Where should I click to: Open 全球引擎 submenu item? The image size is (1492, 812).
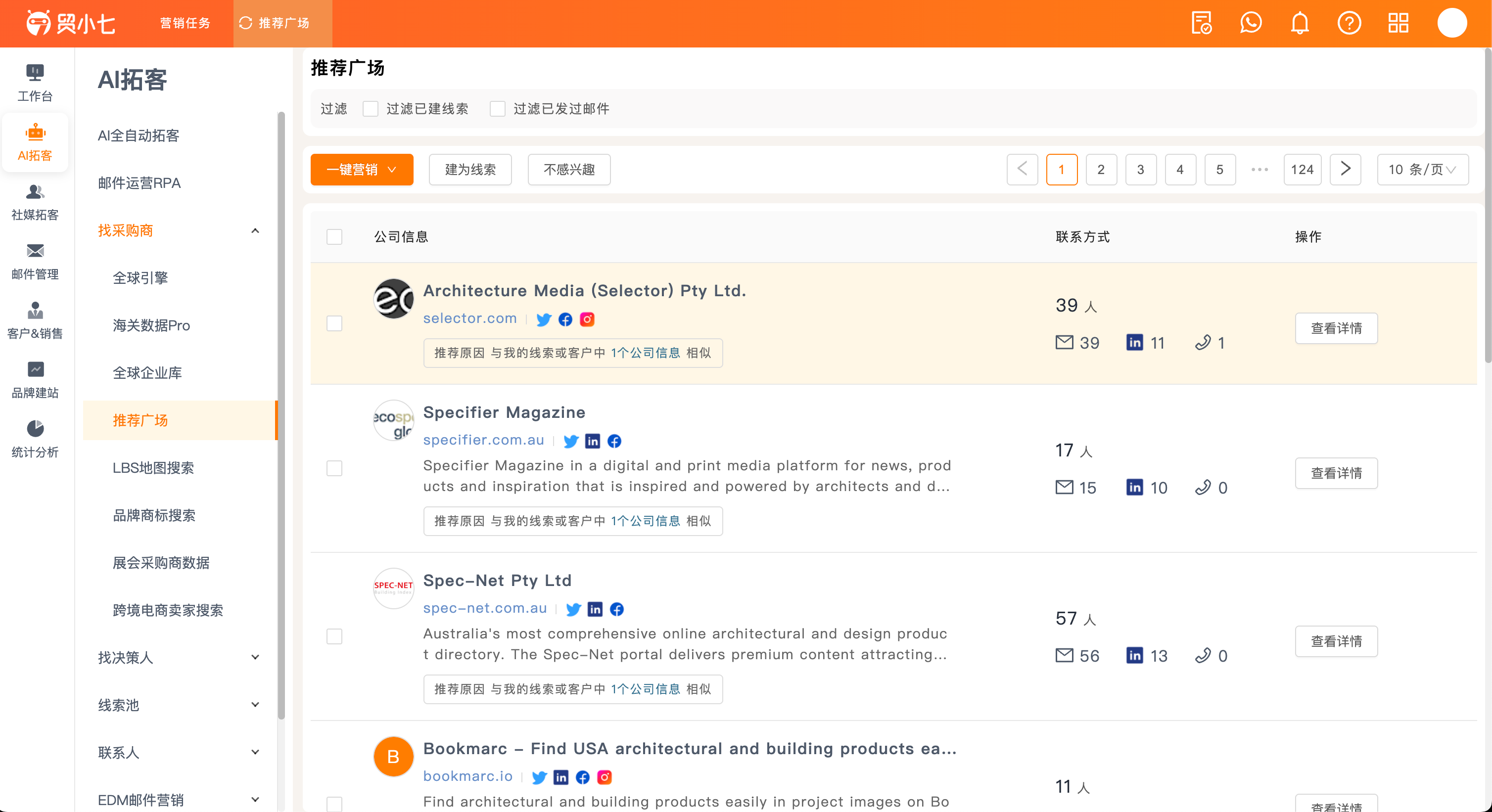click(x=140, y=278)
